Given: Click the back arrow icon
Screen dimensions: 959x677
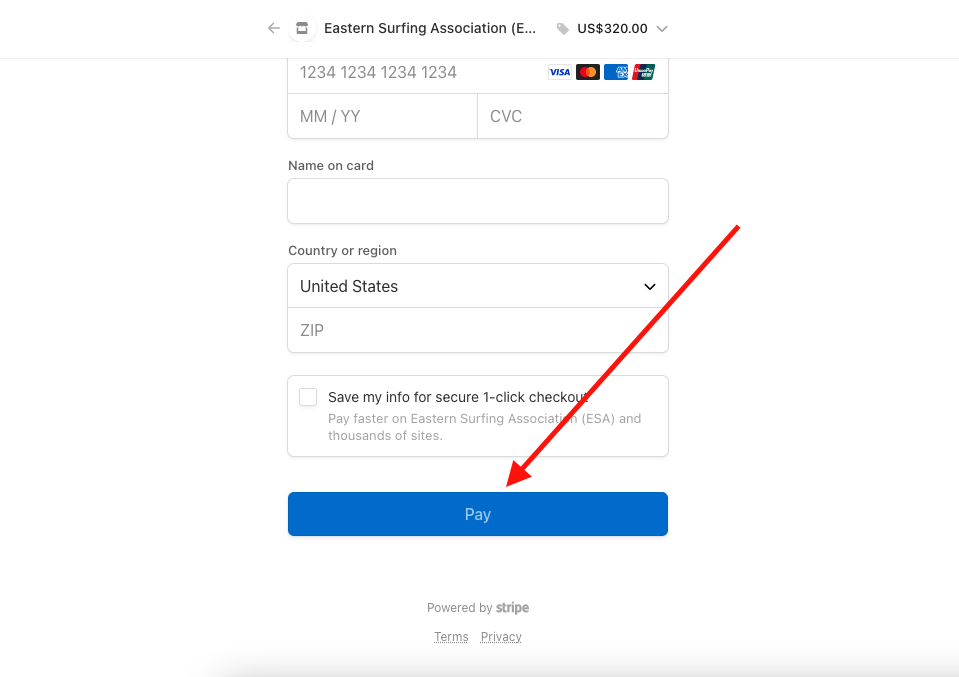Looking at the screenshot, I should pyautogui.click(x=273, y=28).
